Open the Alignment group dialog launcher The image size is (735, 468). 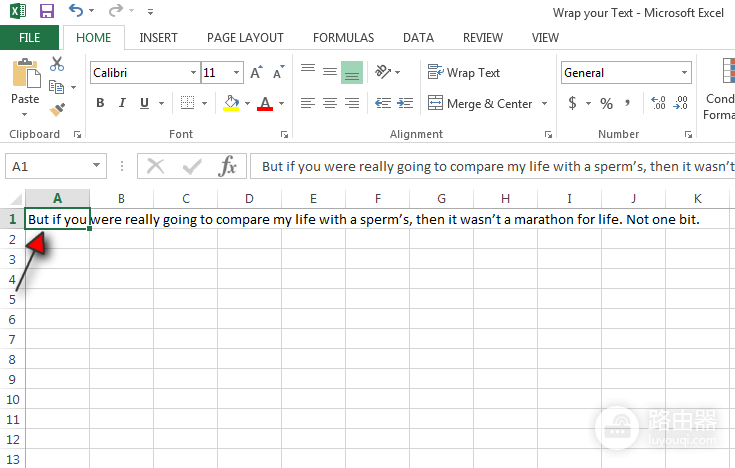[548, 135]
